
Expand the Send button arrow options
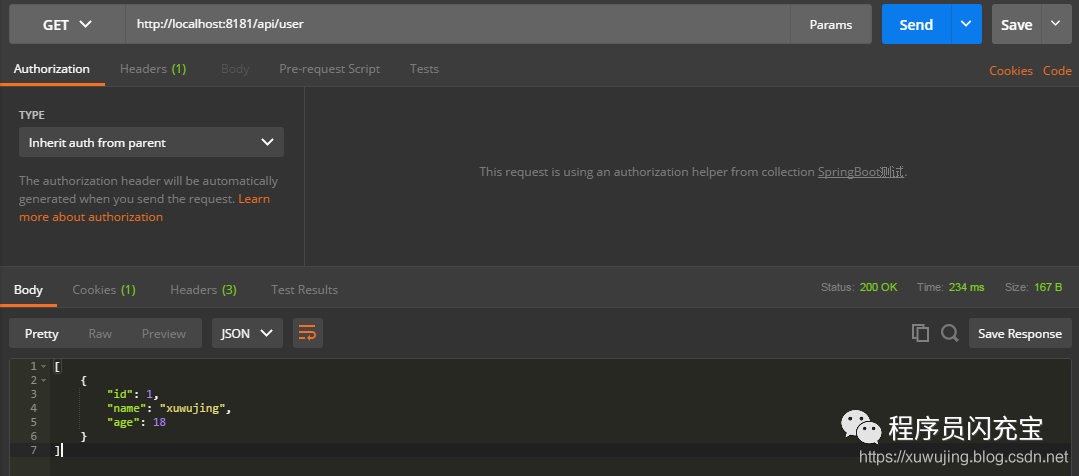pyautogui.click(x=966, y=25)
